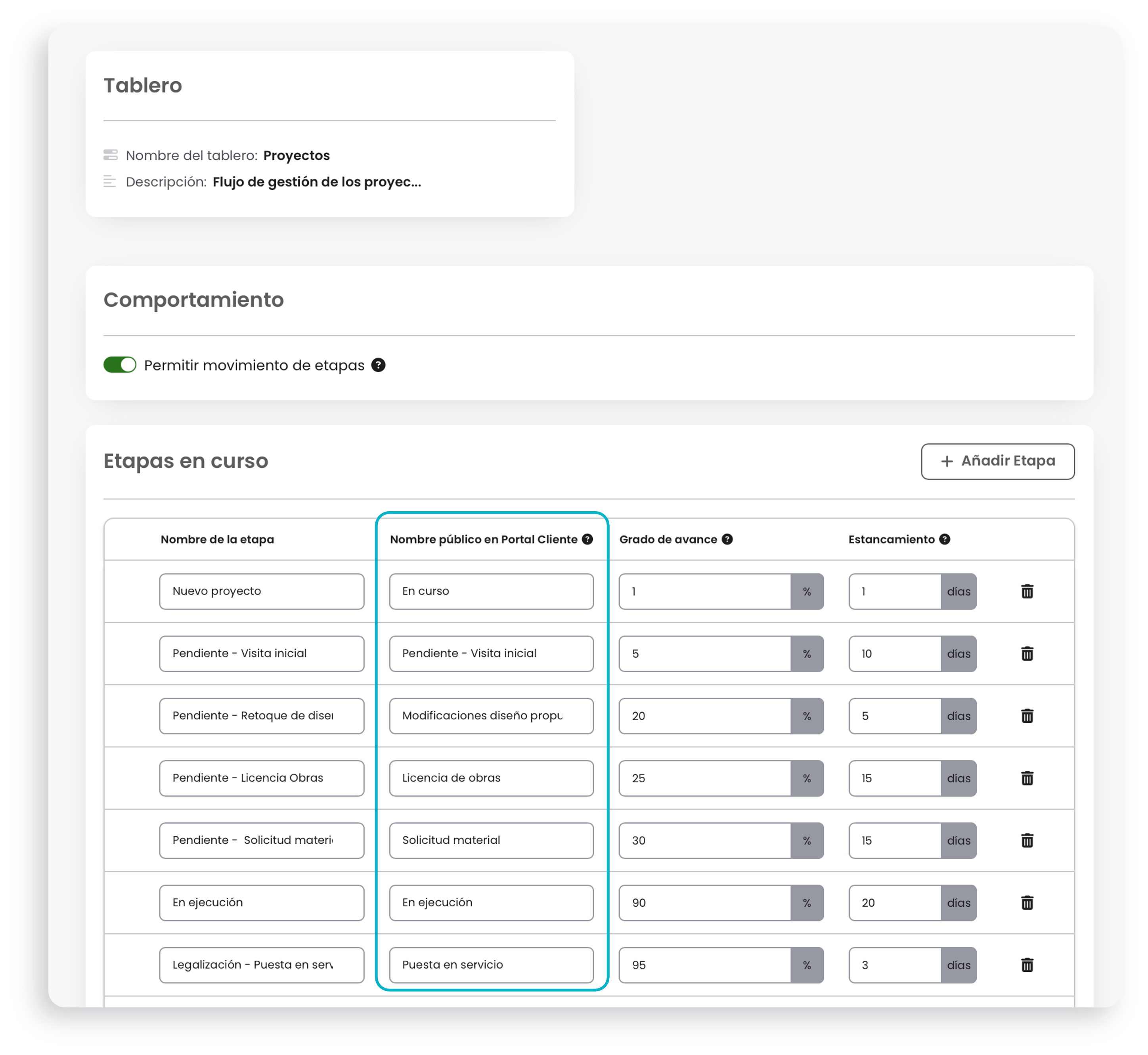Edit stagnation days for Nuevo proyecto row
Viewport: 1148px width, 1055px height.
coord(894,591)
